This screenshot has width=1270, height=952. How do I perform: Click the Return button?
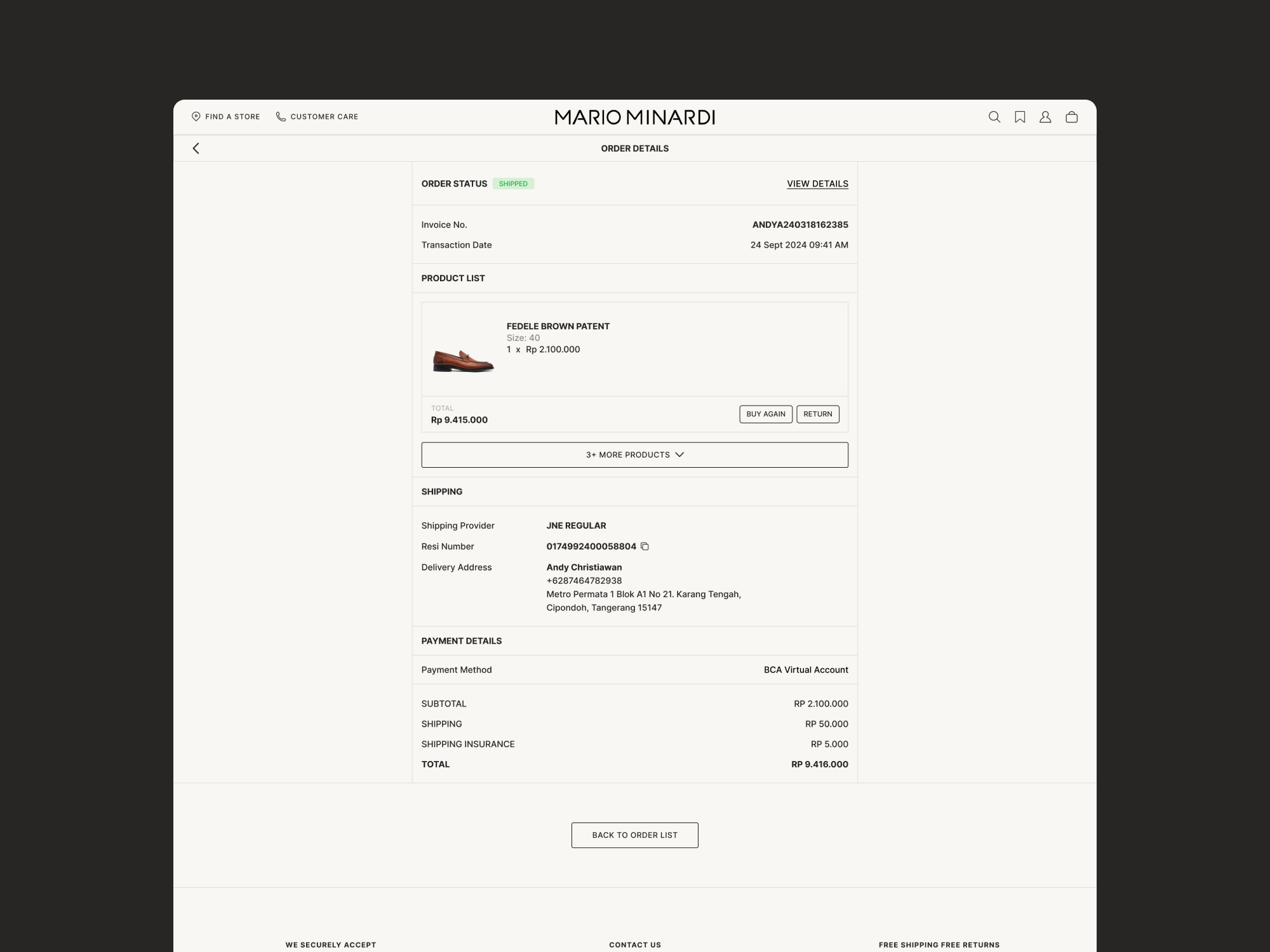pos(818,414)
